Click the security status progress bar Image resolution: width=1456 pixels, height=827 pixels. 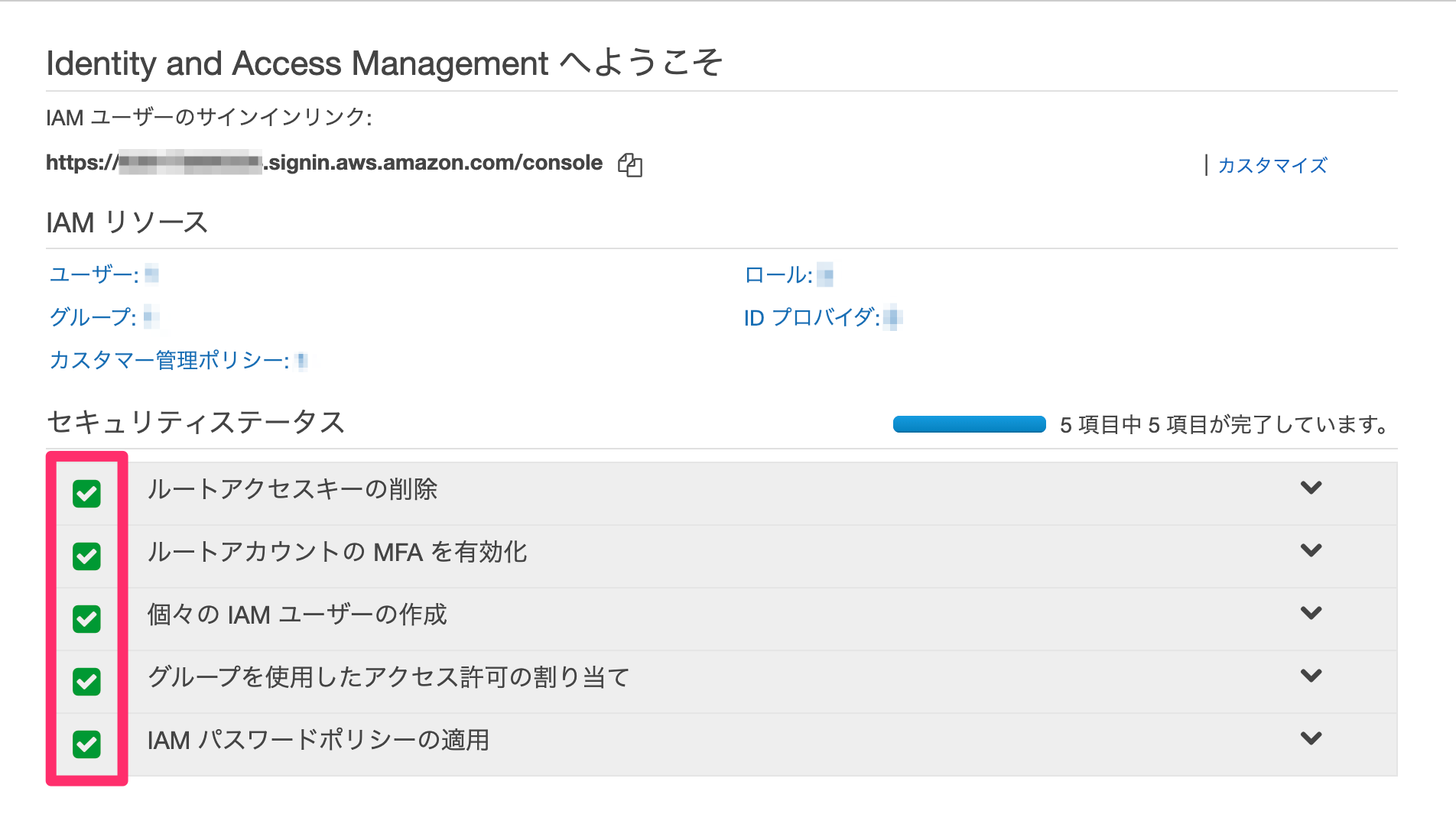tap(969, 424)
